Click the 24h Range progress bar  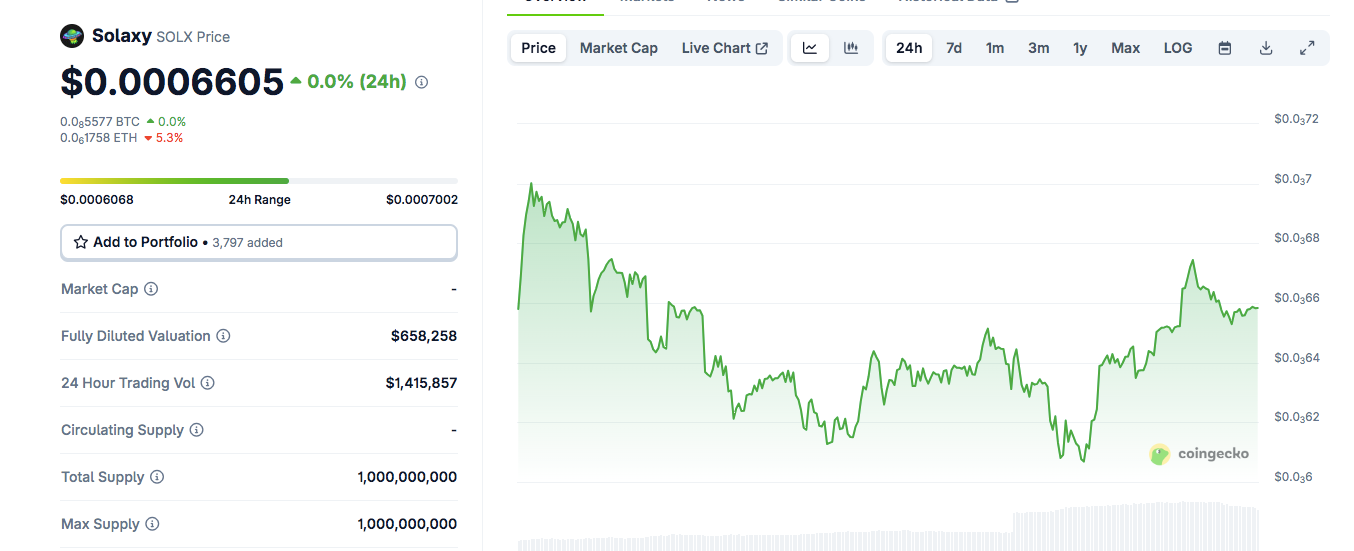point(259,181)
